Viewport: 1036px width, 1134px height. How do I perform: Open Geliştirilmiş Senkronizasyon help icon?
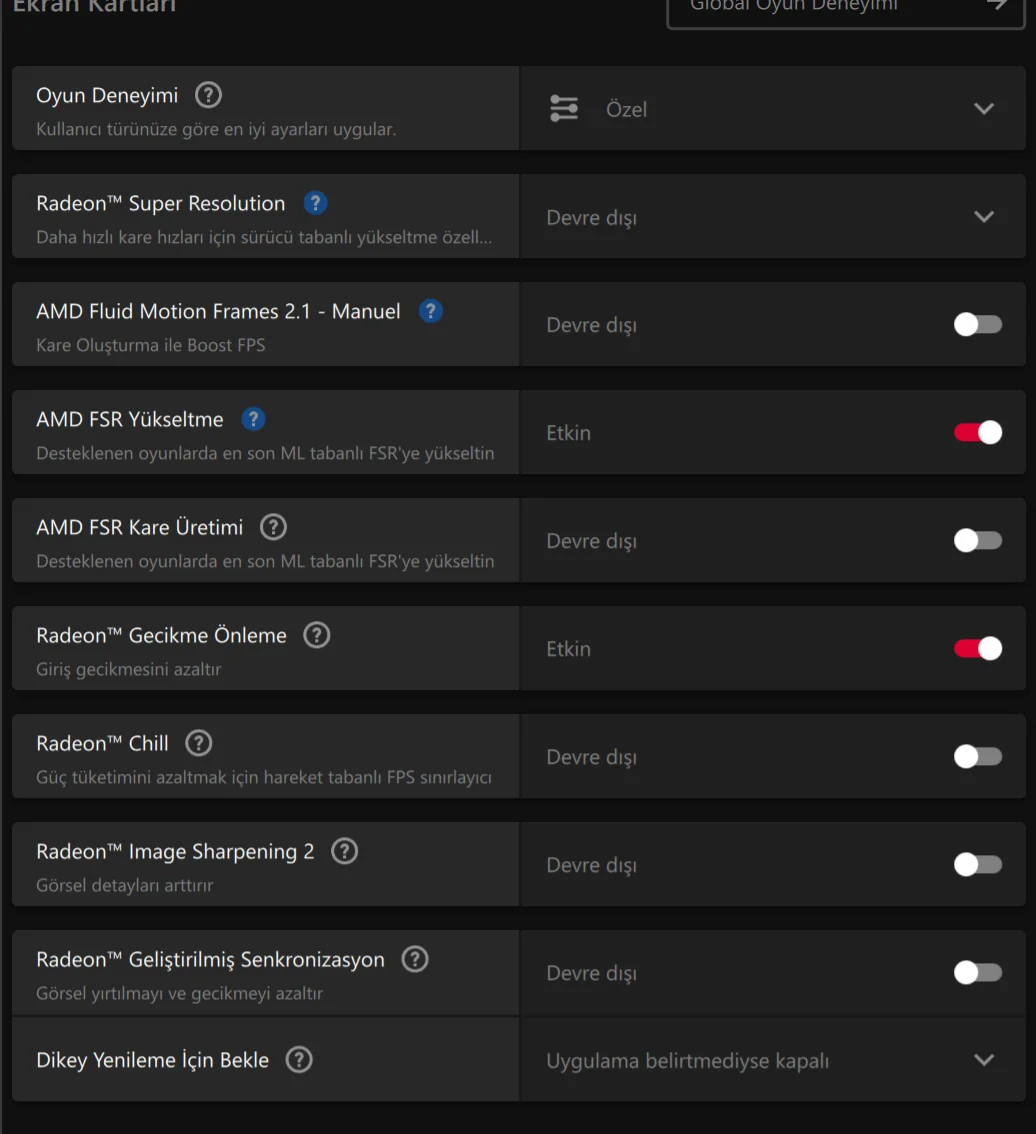(x=415, y=959)
